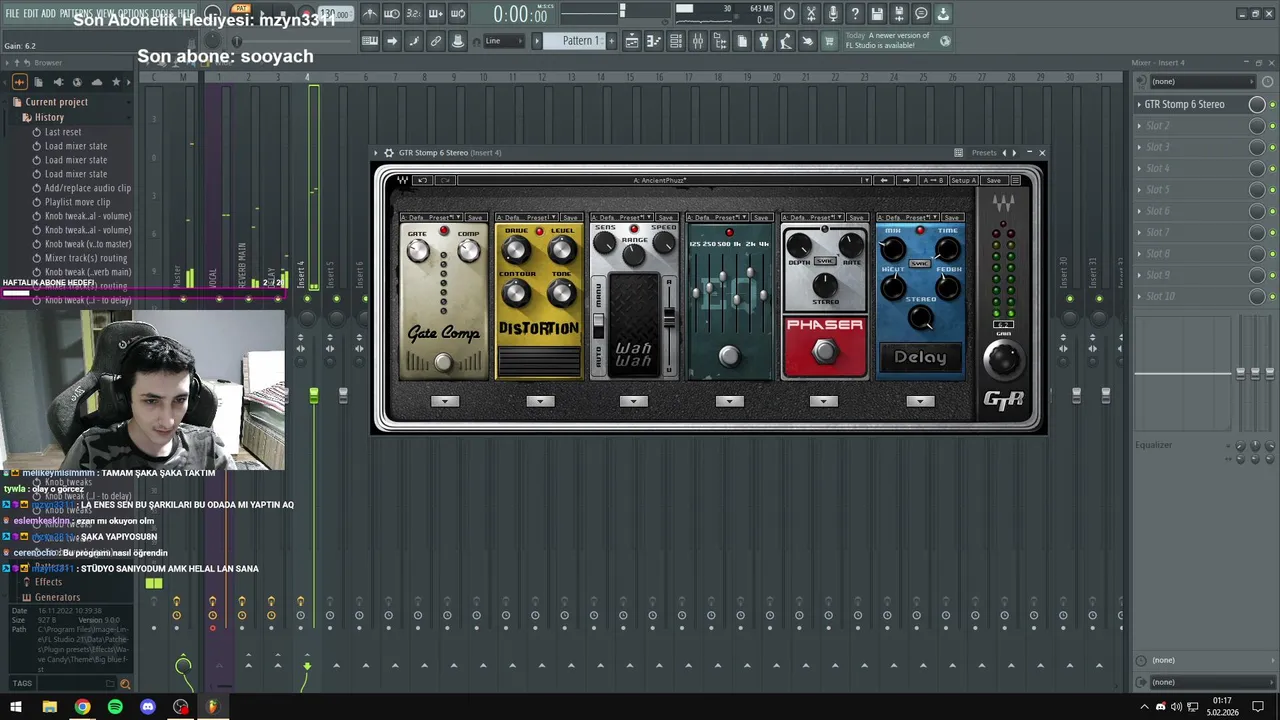
Task: Open pedal selector arrow below Gate Comp
Action: tap(445, 401)
